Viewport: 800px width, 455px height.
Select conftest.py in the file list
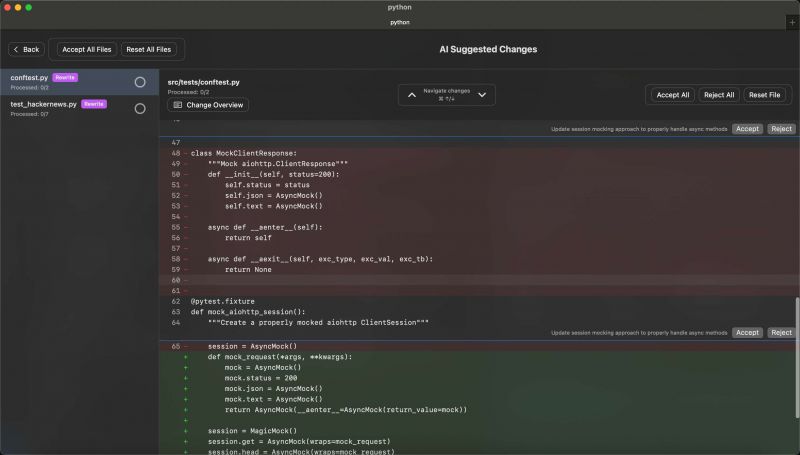coord(79,82)
